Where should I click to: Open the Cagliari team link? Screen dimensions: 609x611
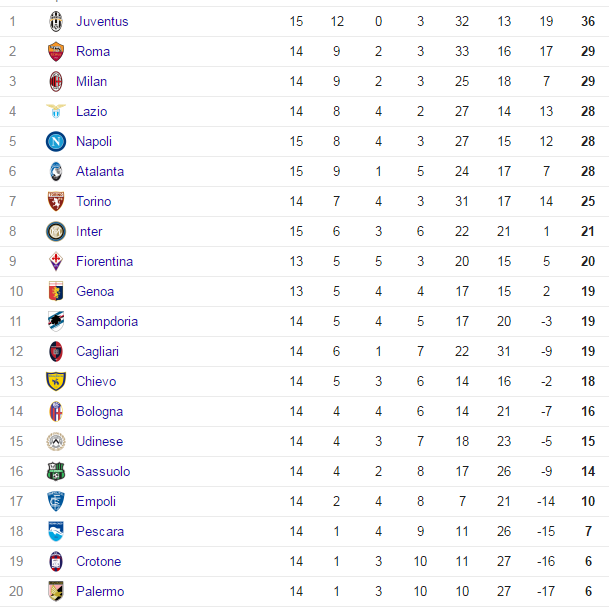click(96, 351)
